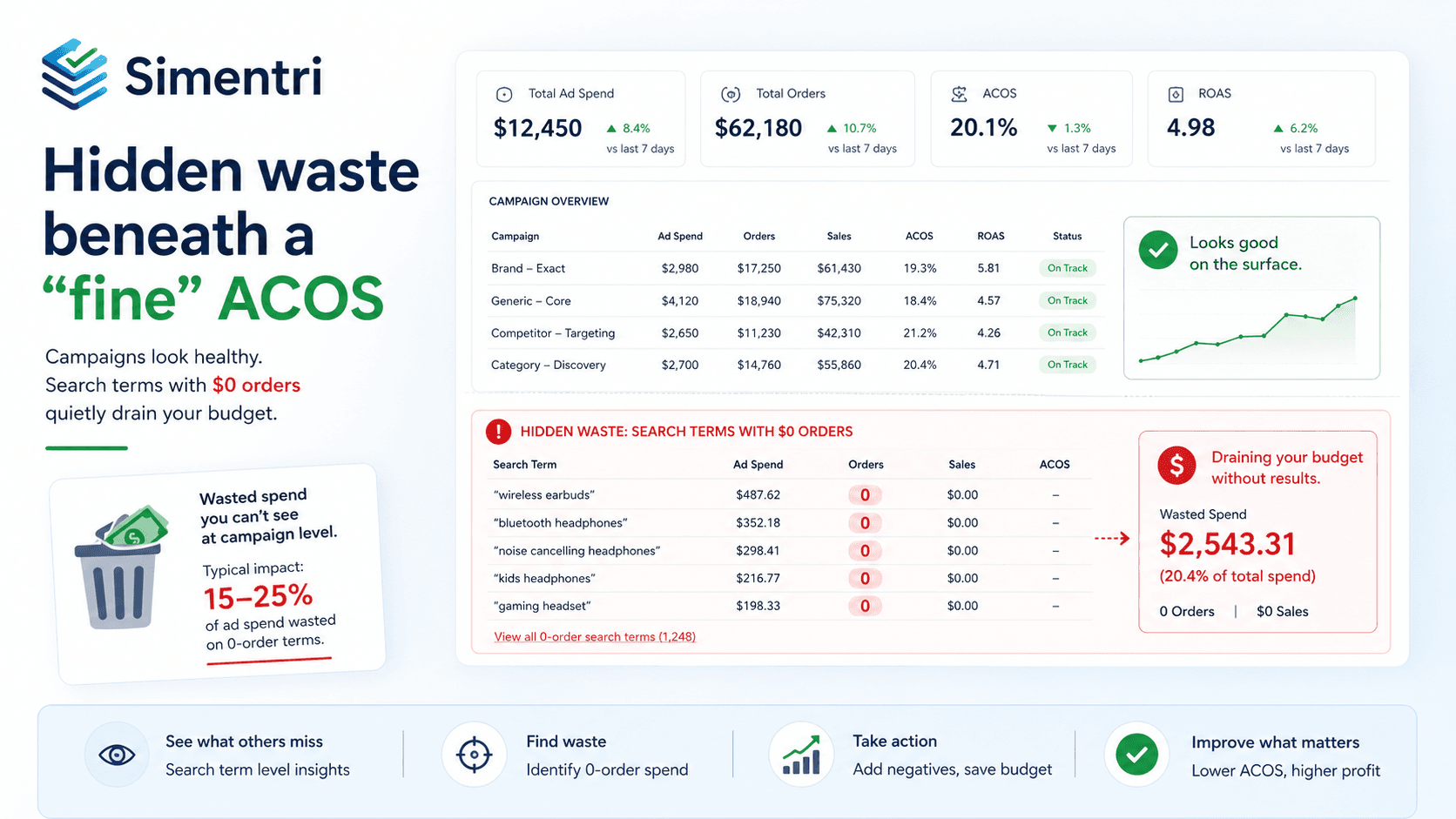The width and height of the screenshot is (1456, 819).
Task: Click the zero orders badge for kids headphones
Action: point(865,579)
